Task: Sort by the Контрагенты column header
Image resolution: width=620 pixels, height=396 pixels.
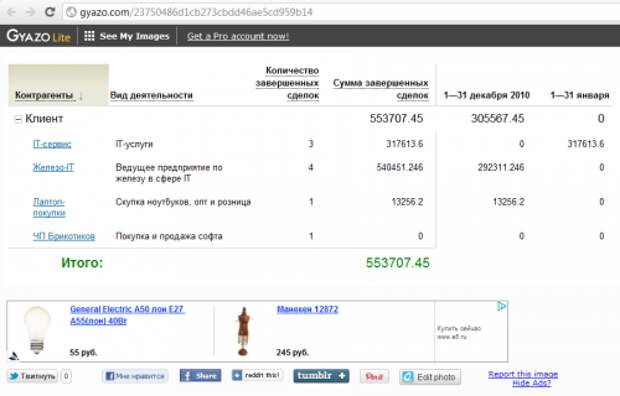Action: [x=44, y=95]
